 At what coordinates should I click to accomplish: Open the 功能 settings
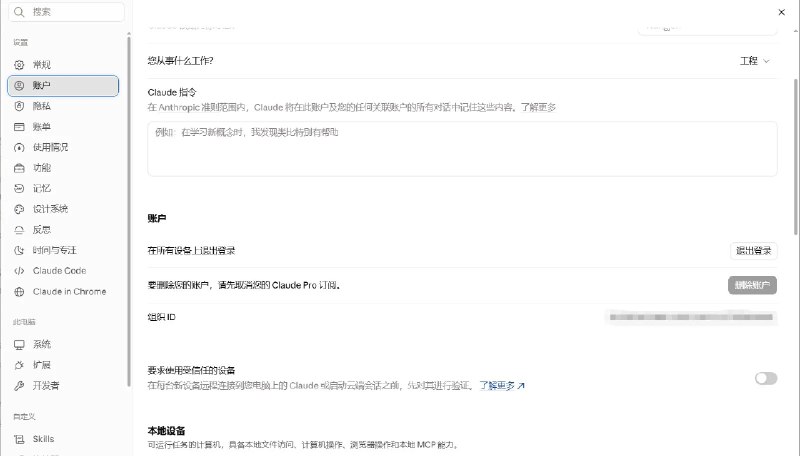click(x=63, y=168)
